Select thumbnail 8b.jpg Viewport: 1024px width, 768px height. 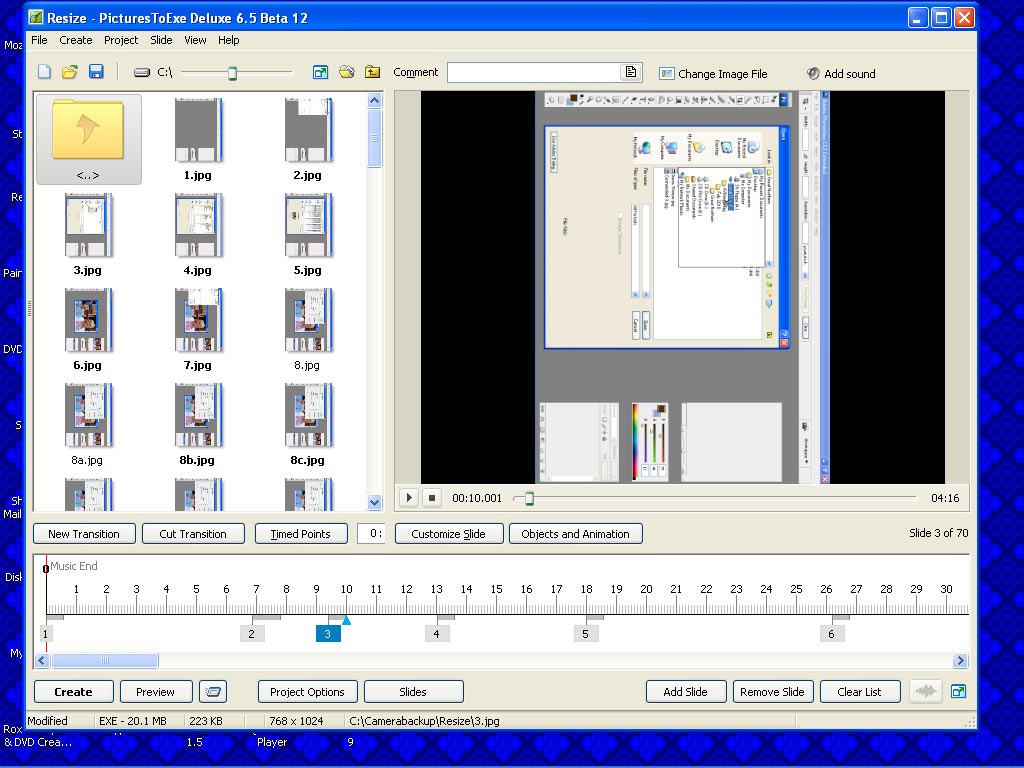[198, 423]
